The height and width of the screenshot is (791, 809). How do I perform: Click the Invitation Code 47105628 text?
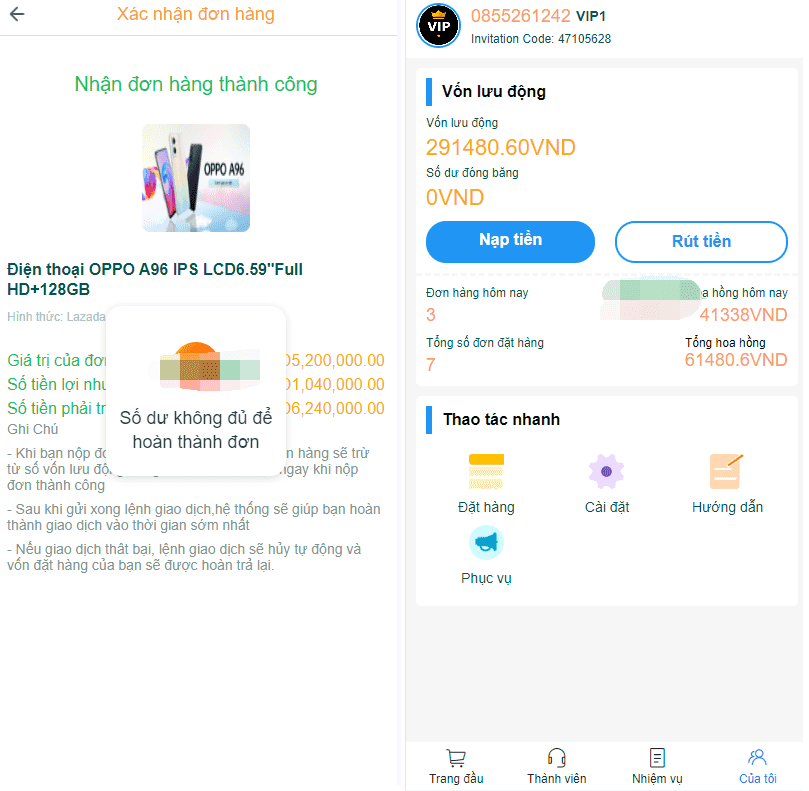coord(541,39)
